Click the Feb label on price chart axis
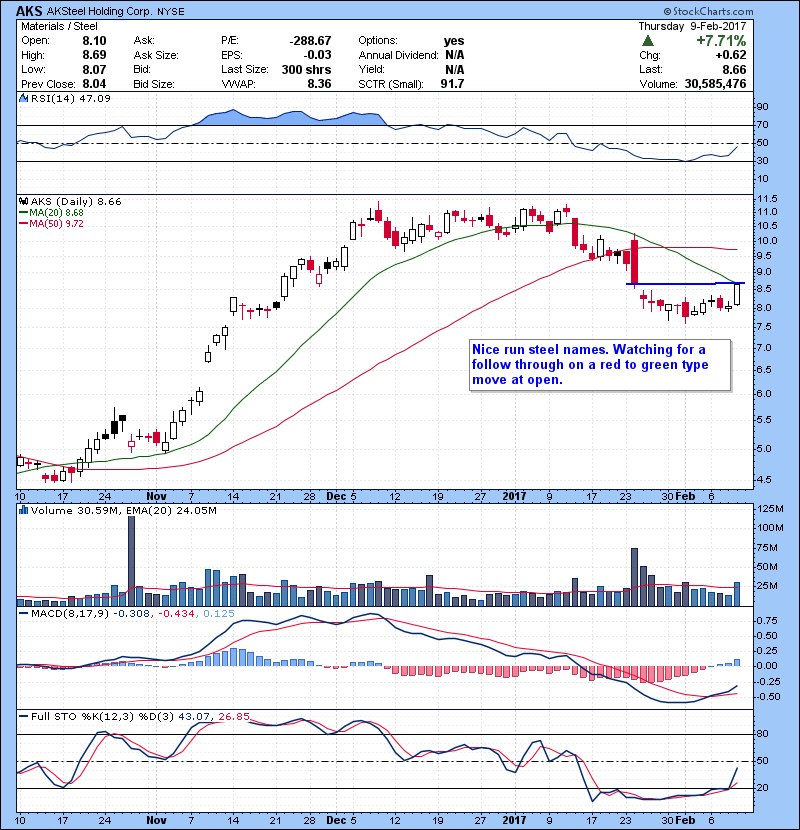800x830 pixels. pos(685,496)
